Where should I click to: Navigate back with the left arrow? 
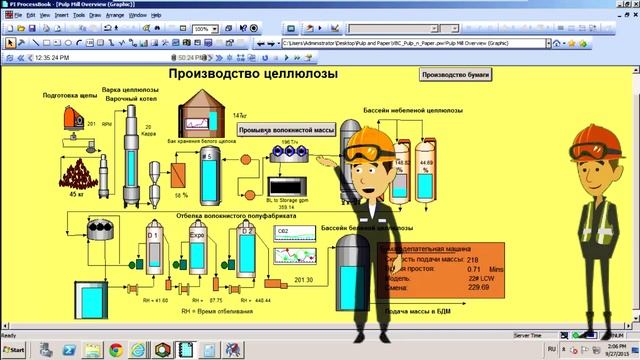click(x=260, y=43)
